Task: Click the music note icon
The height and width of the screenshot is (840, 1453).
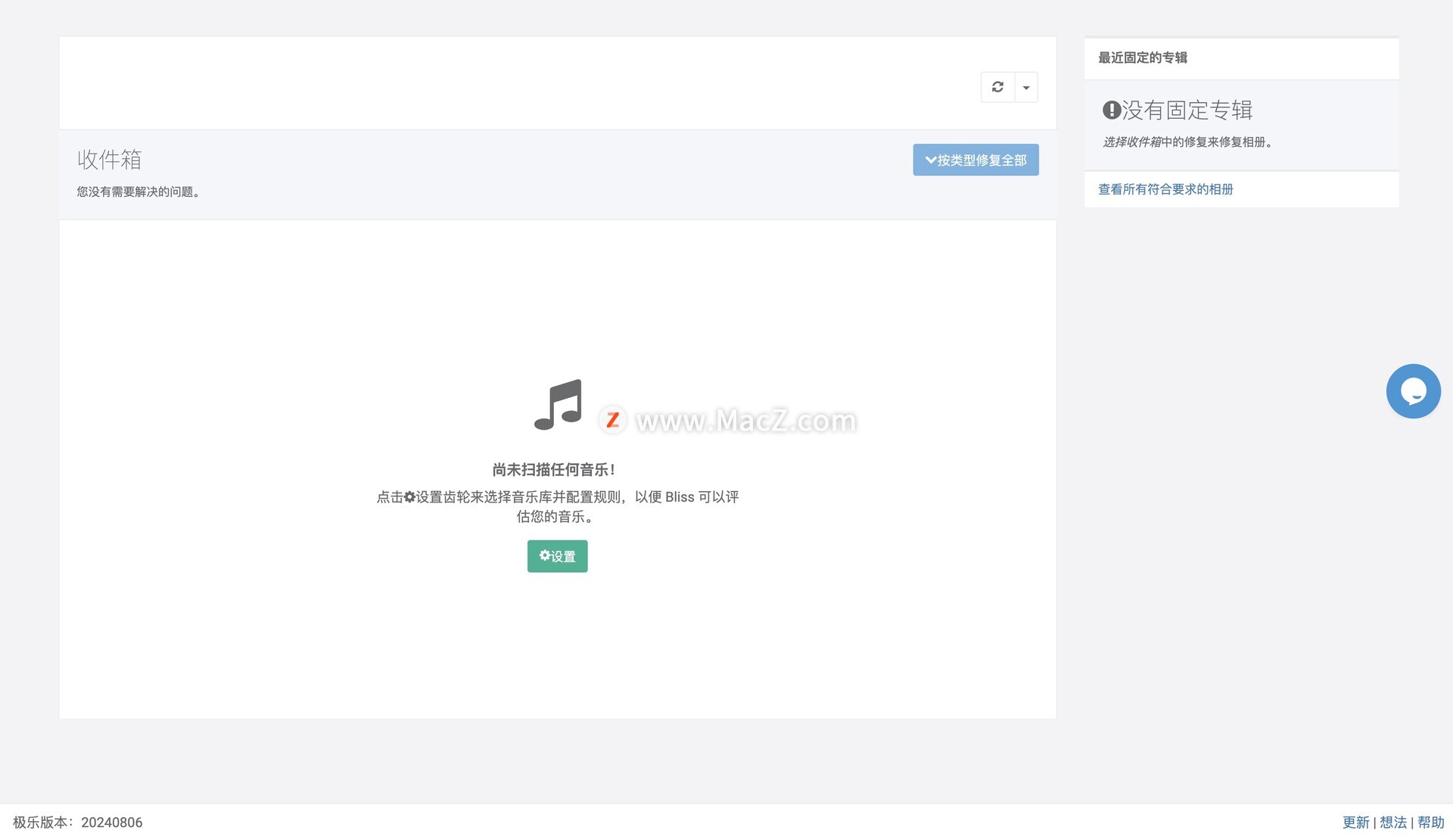Action: pyautogui.click(x=558, y=405)
